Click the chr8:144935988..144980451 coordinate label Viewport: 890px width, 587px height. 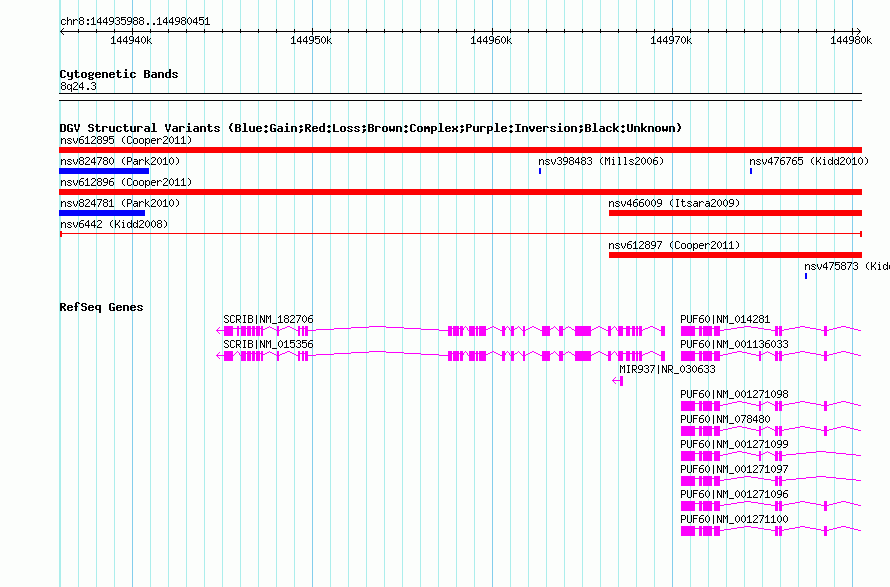coord(135,22)
